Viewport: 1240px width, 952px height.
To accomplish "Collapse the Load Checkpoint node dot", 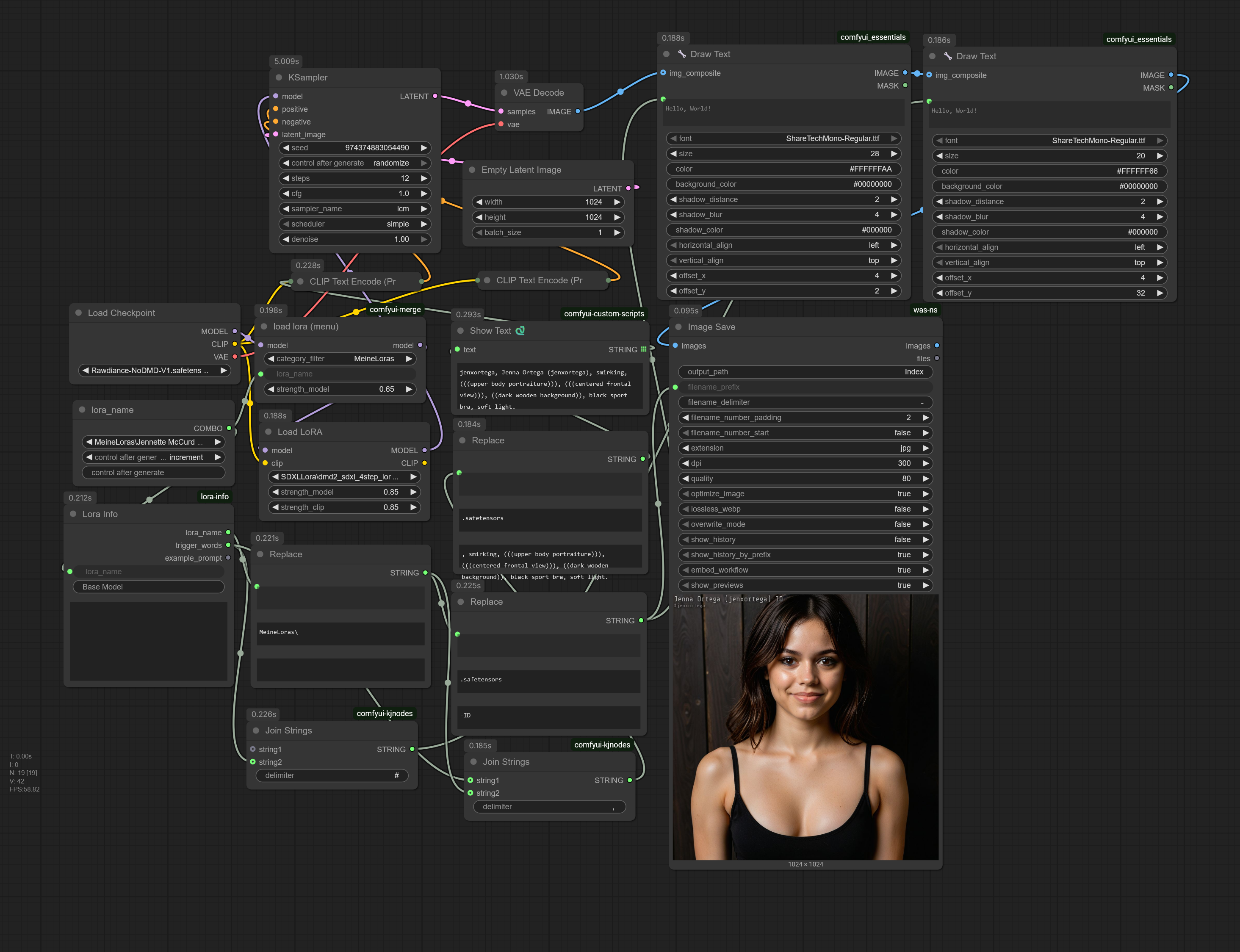I will click(x=79, y=313).
